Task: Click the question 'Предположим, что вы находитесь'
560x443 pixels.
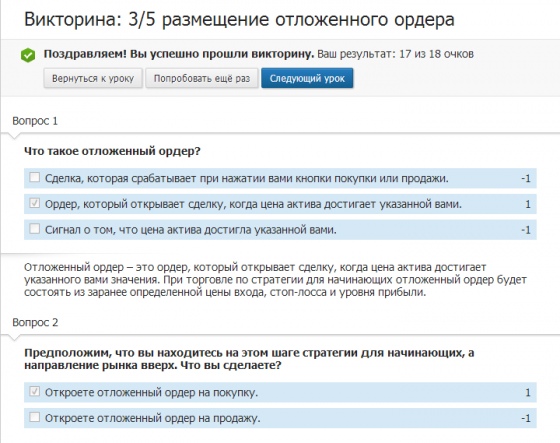Action: pyautogui.click(x=249, y=359)
